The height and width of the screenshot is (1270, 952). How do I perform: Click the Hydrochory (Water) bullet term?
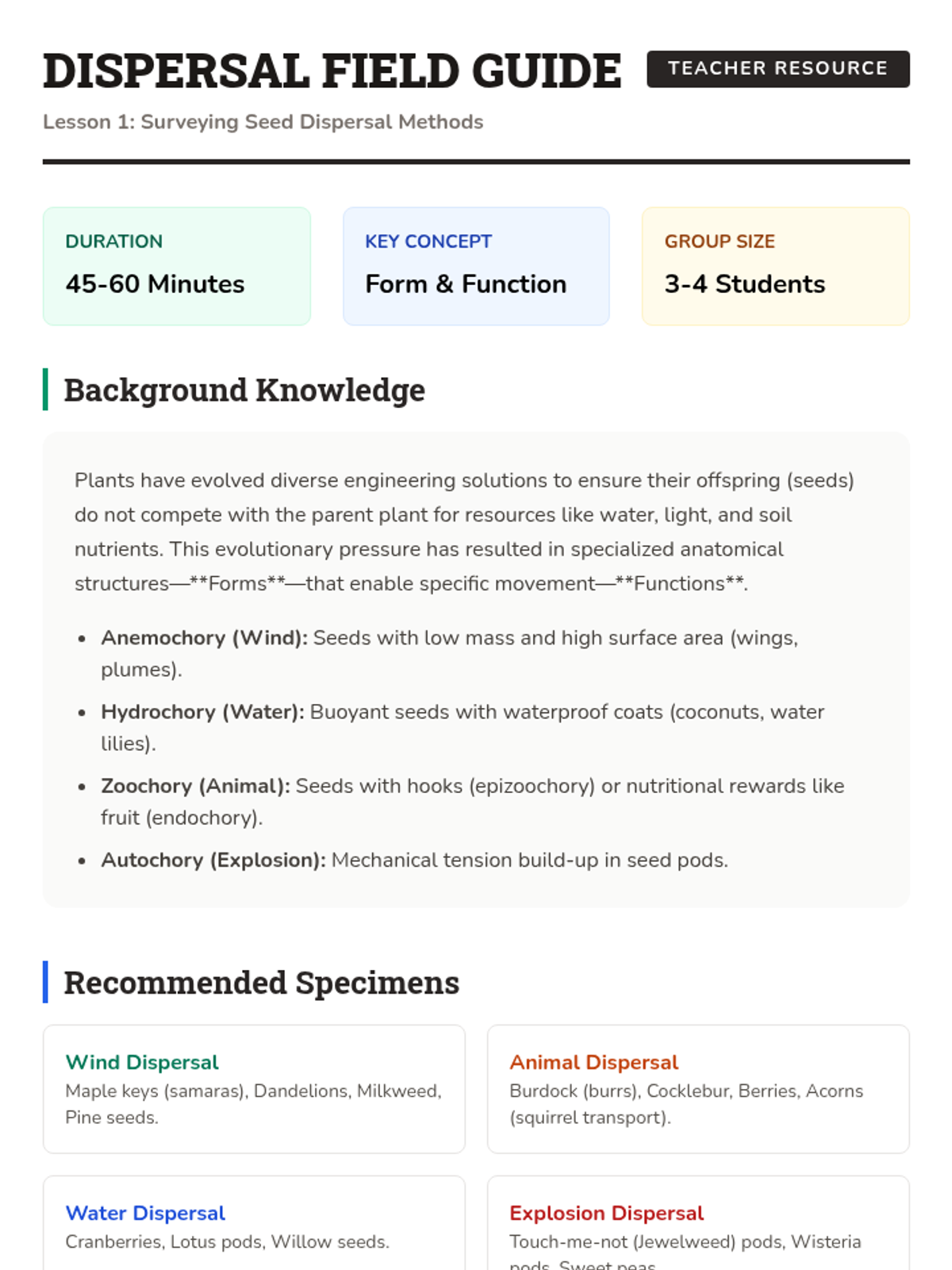coord(202,712)
